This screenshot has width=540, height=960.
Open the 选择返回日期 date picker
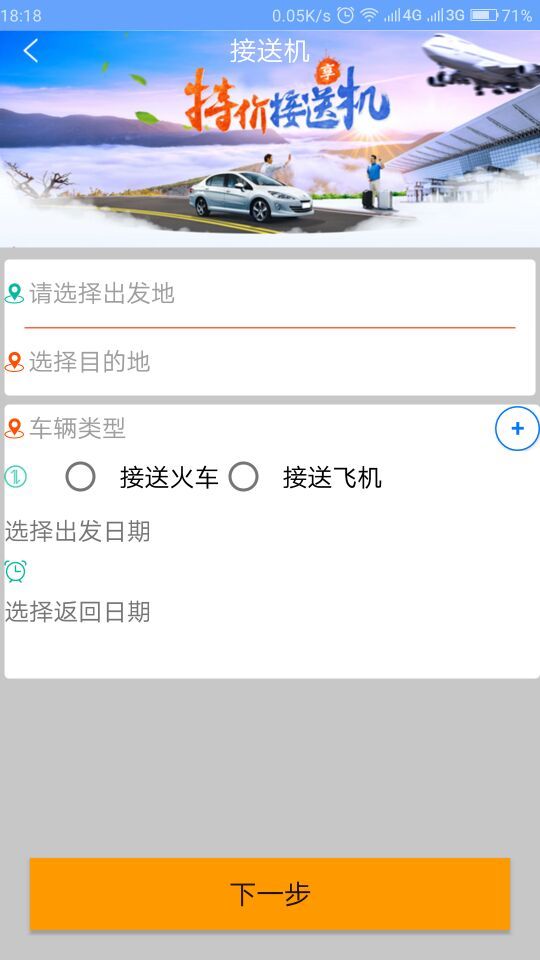77,612
